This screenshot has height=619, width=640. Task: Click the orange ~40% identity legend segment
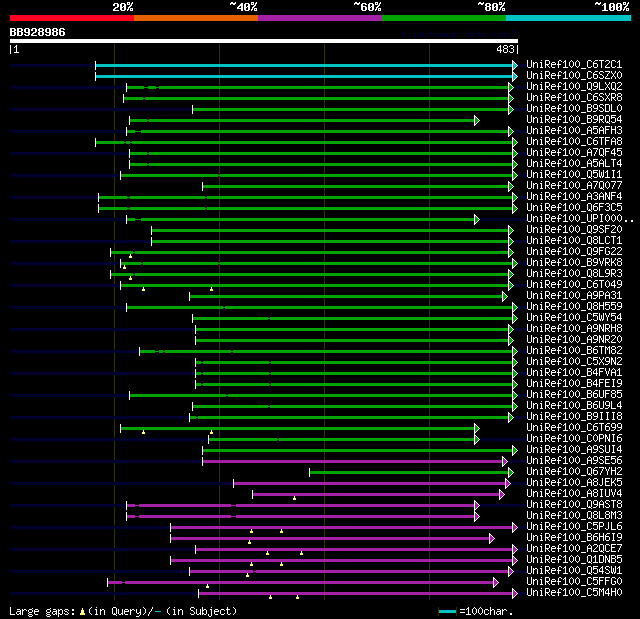click(196, 18)
